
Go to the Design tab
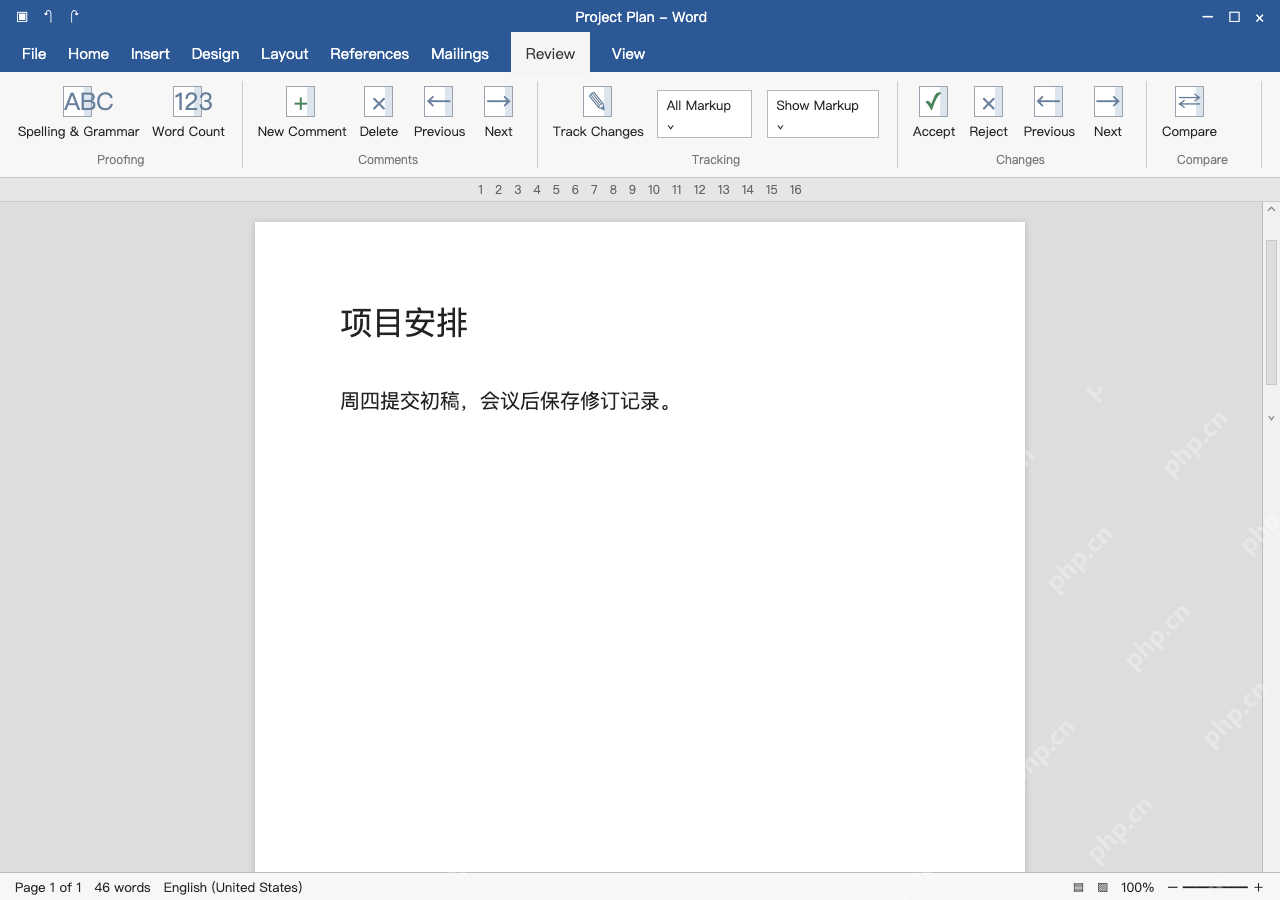coord(215,54)
